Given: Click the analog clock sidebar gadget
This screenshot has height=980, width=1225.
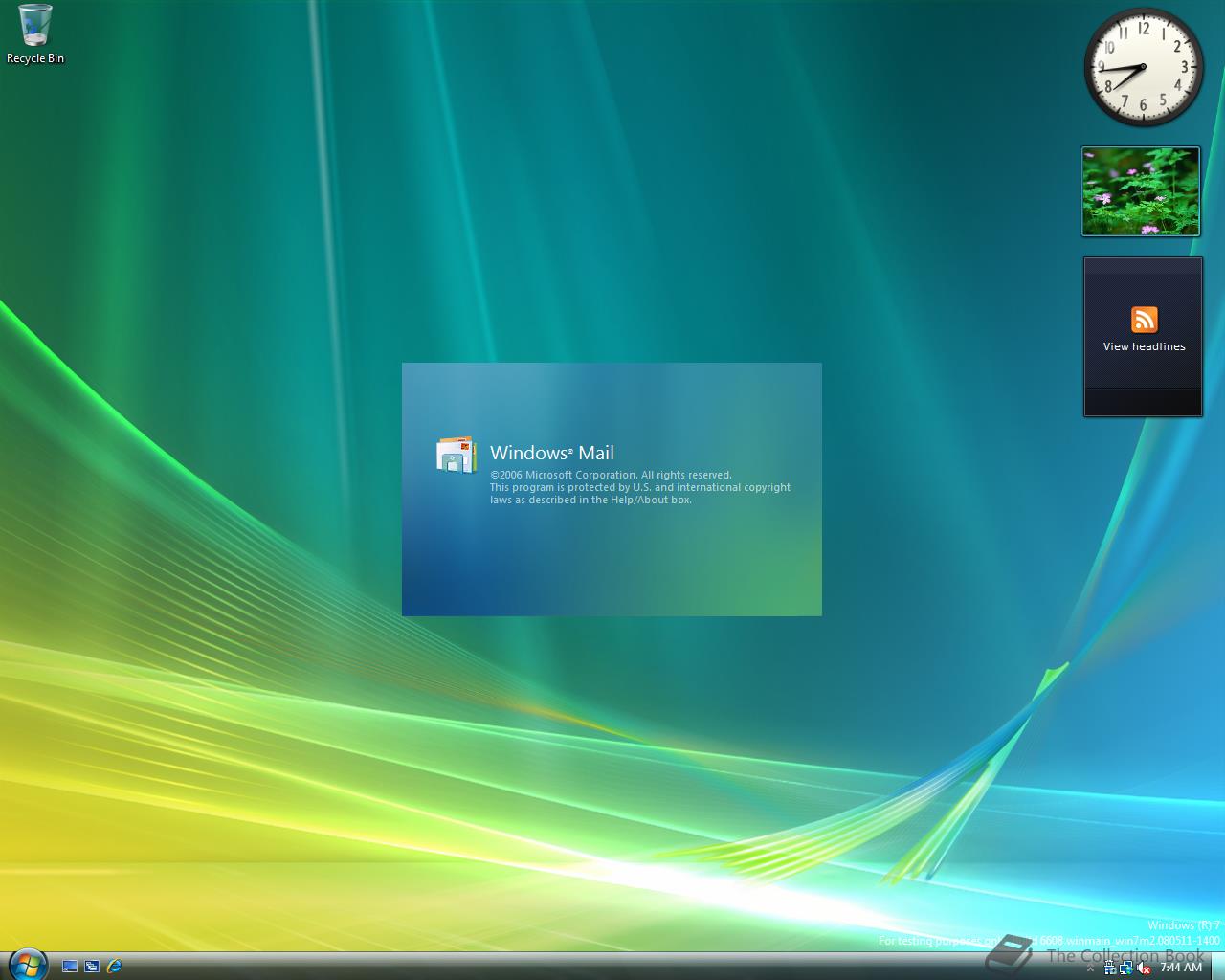Looking at the screenshot, I should click(x=1144, y=67).
